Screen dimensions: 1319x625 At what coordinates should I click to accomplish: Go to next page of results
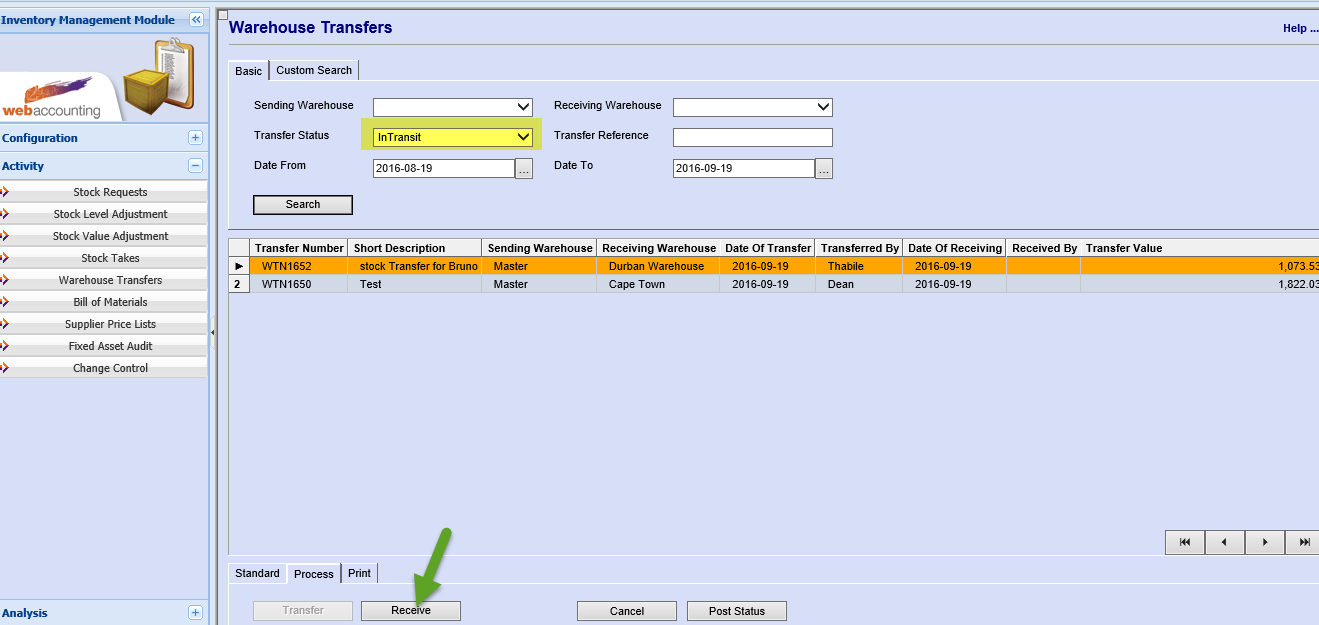pos(1265,542)
